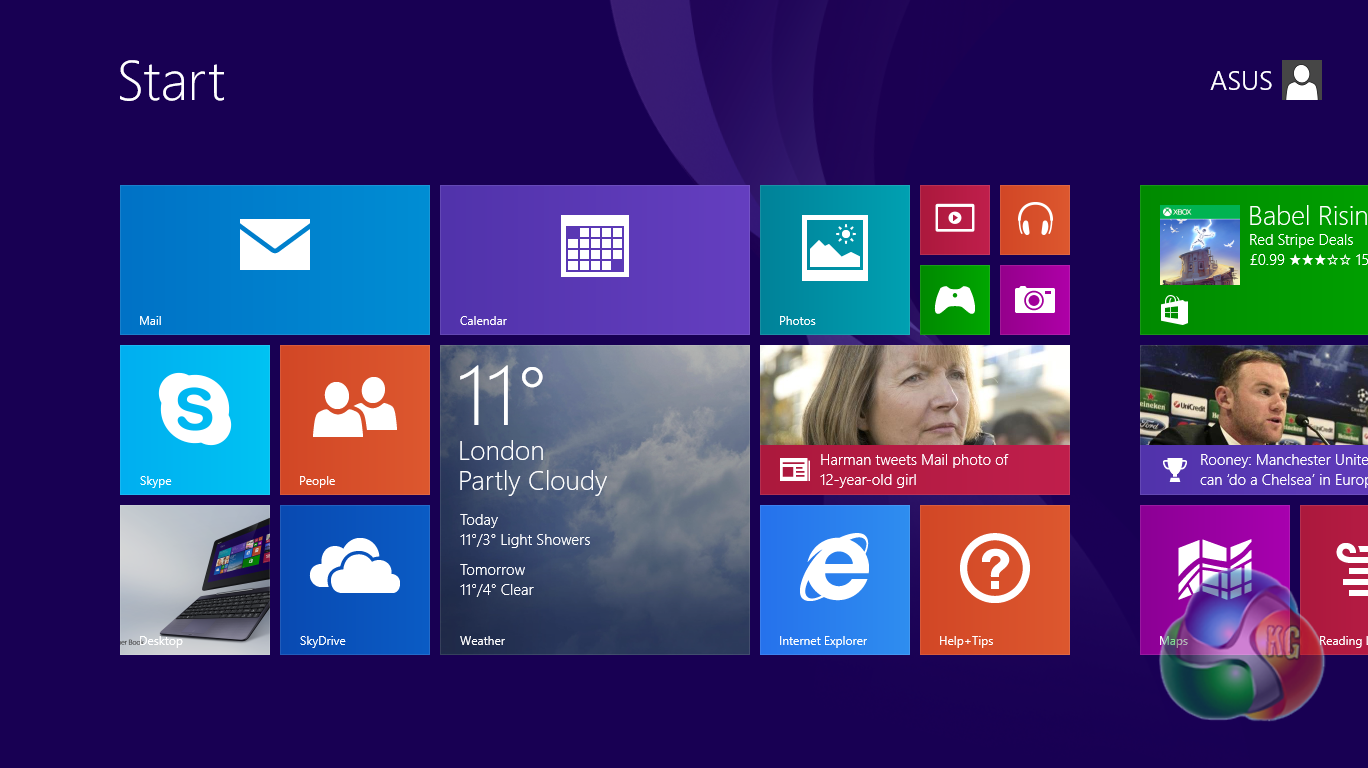Open the Rooney press conference photo
The width and height of the screenshot is (1368, 768).
click(x=1254, y=395)
